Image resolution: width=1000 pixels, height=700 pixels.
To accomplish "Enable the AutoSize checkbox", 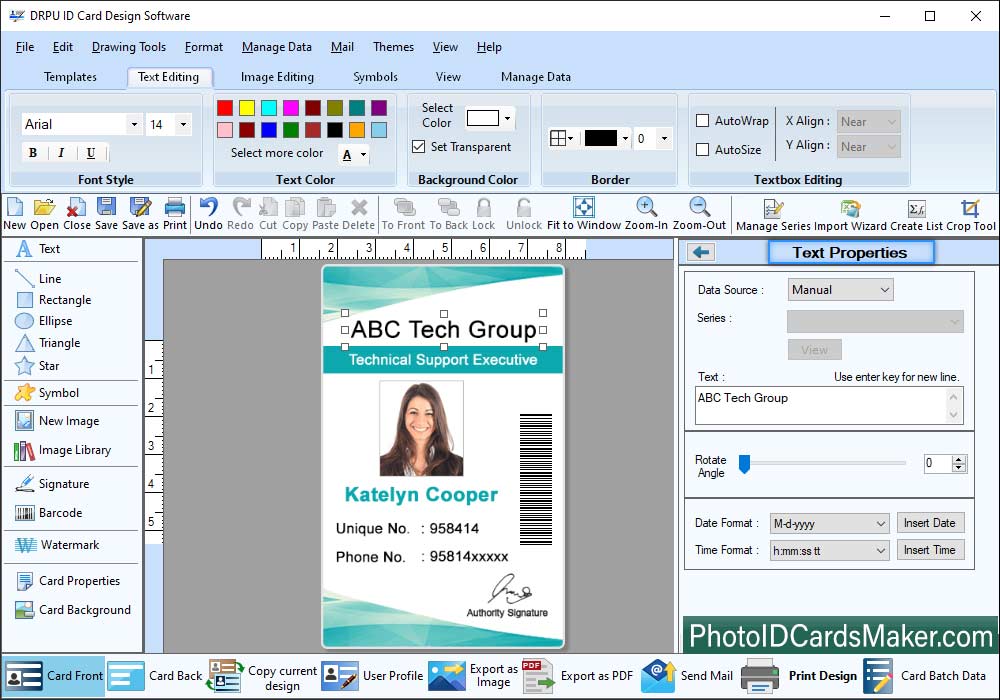I will (x=702, y=149).
